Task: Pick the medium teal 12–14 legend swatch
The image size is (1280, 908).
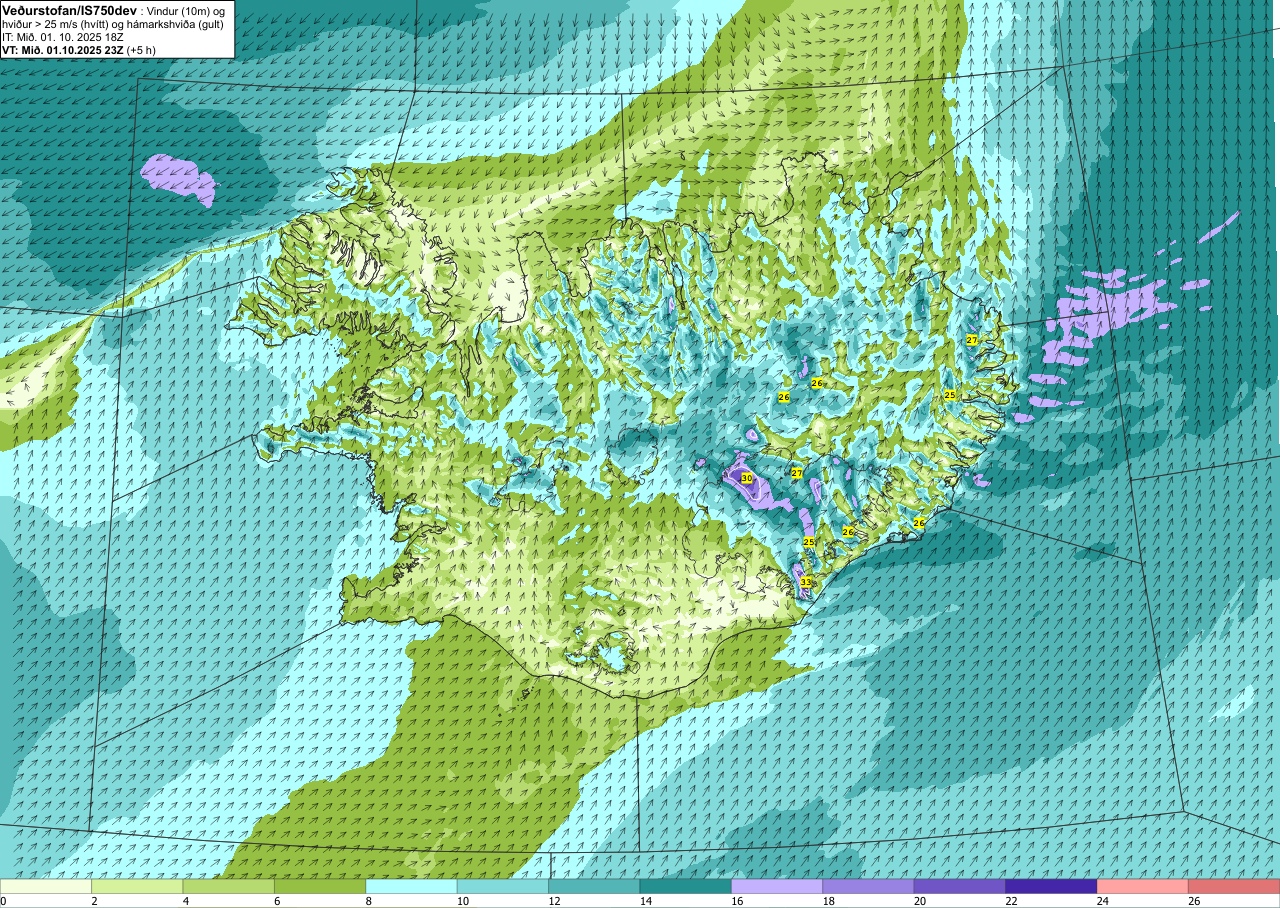Action: (x=594, y=887)
